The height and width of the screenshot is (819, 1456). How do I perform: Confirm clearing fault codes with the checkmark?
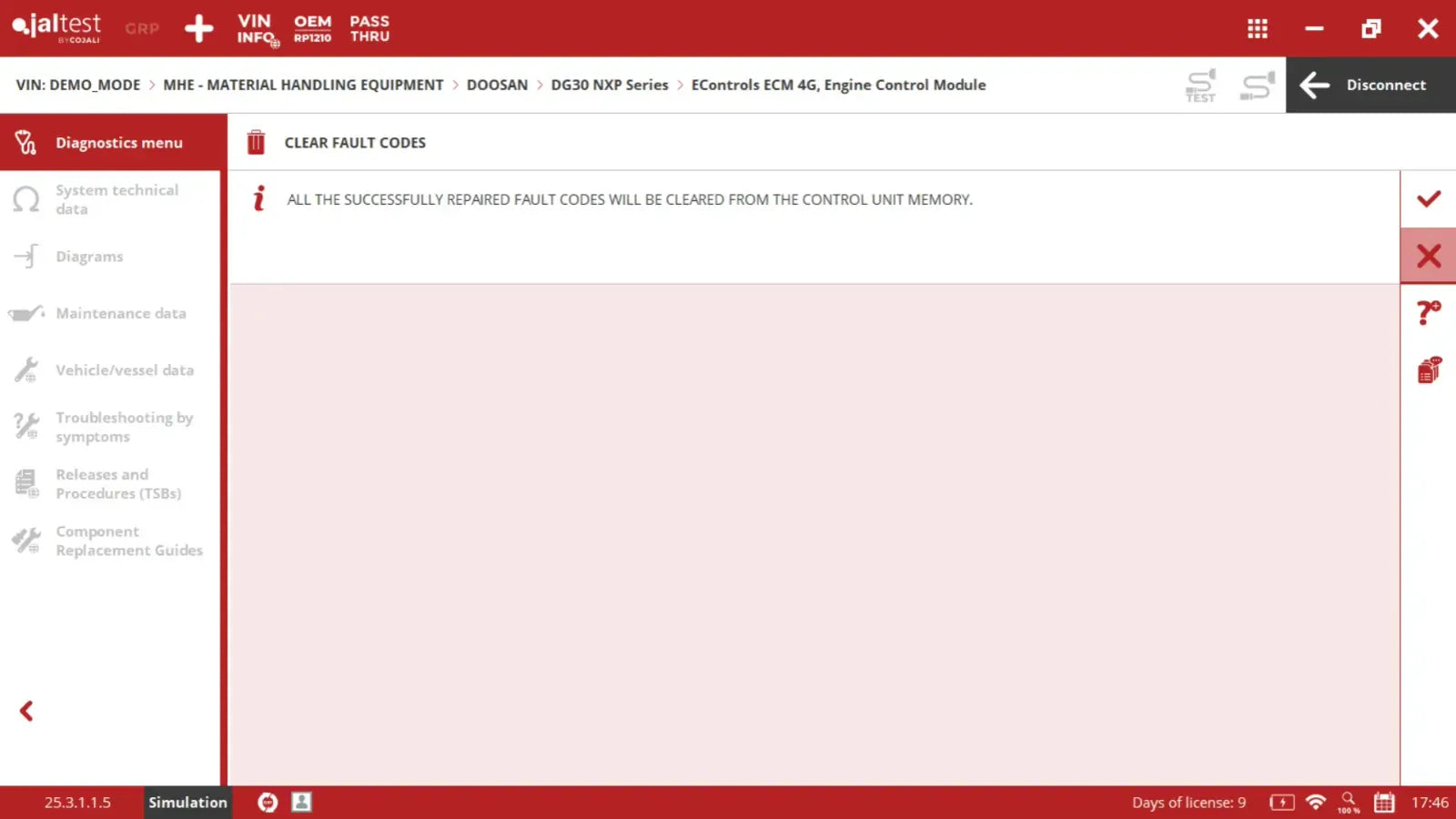click(x=1428, y=198)
